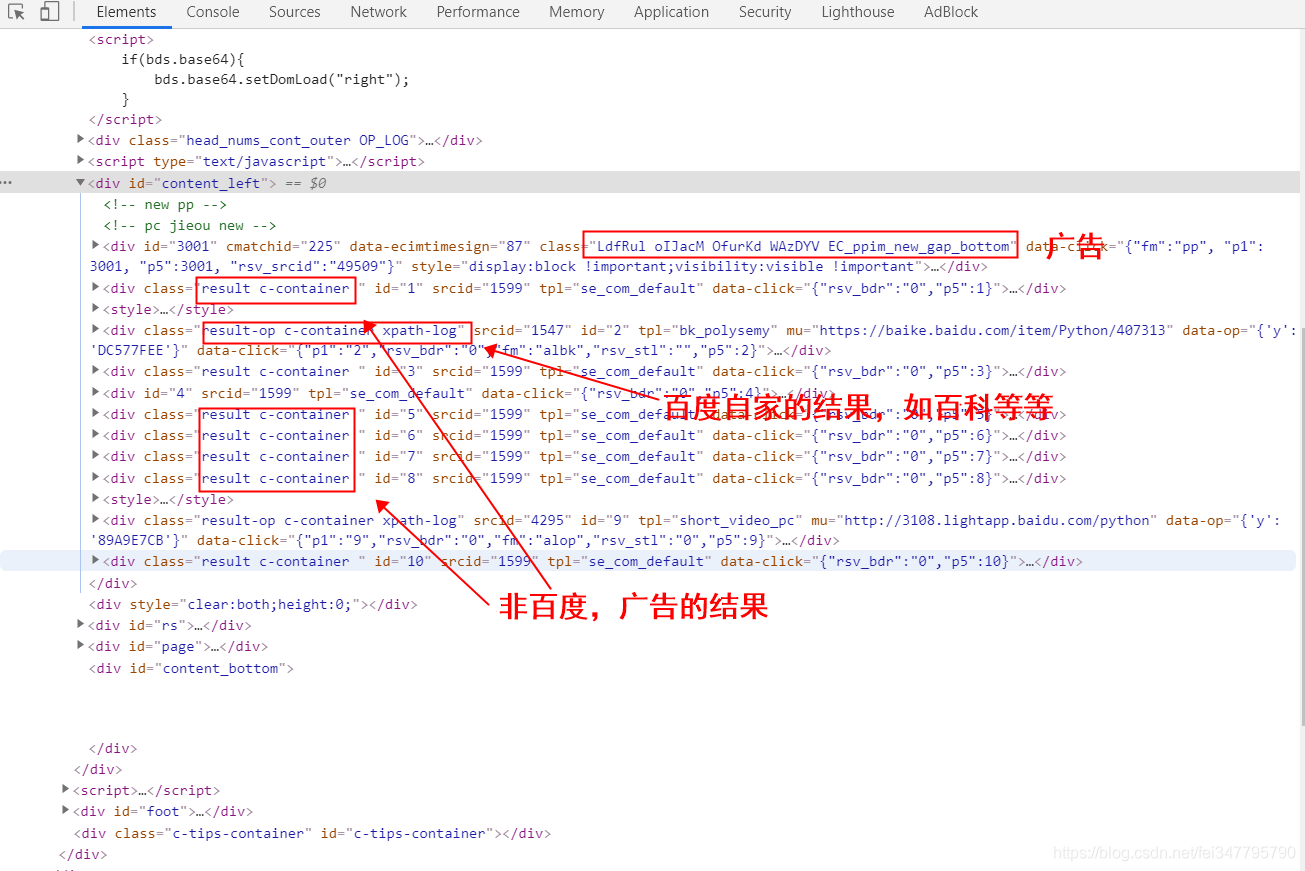The image size is (1305, 871).
Task: Select the 'pc jieou new' comment line
Action: (x=190, y=226)
